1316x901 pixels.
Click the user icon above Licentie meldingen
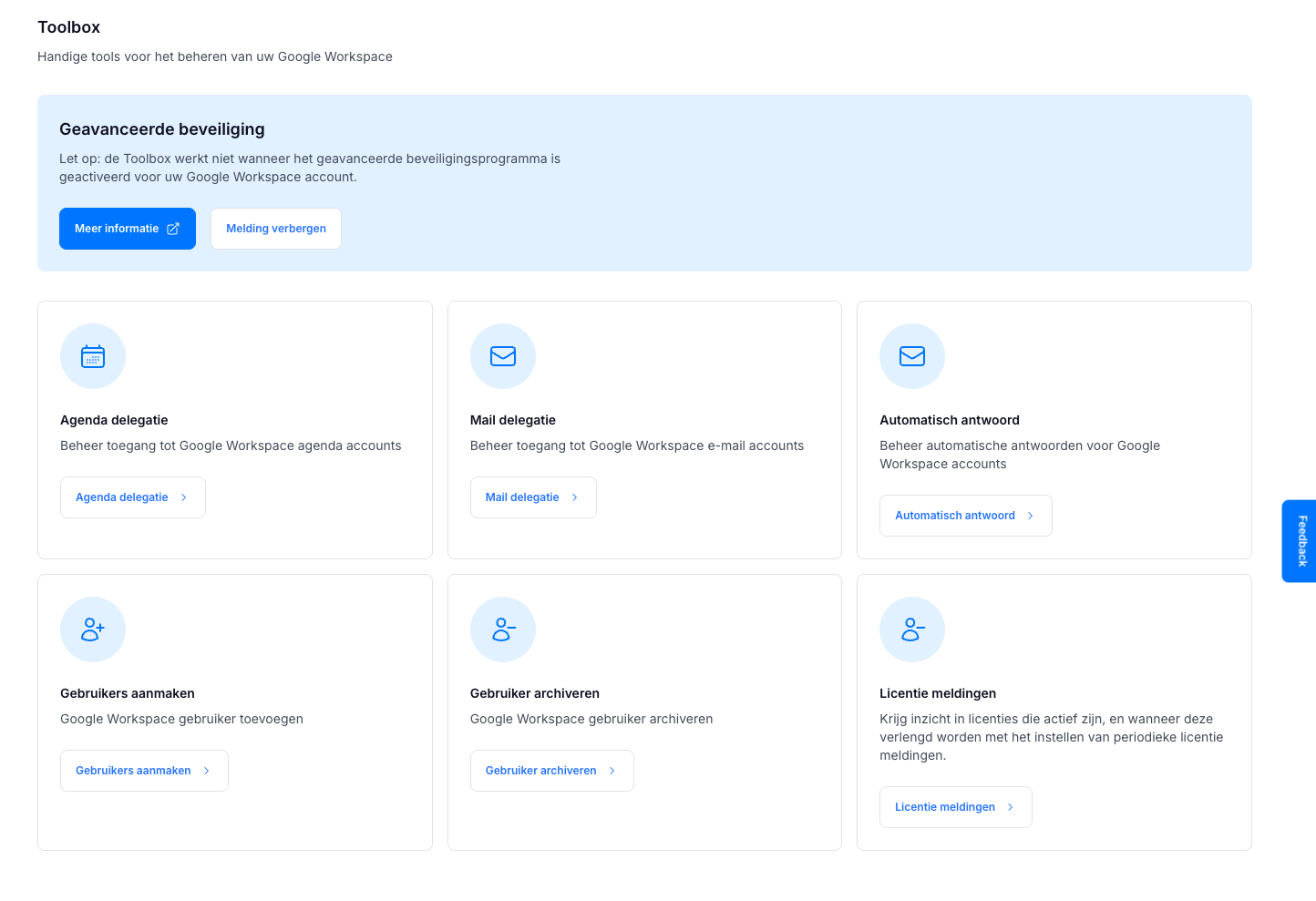[912, 630]
